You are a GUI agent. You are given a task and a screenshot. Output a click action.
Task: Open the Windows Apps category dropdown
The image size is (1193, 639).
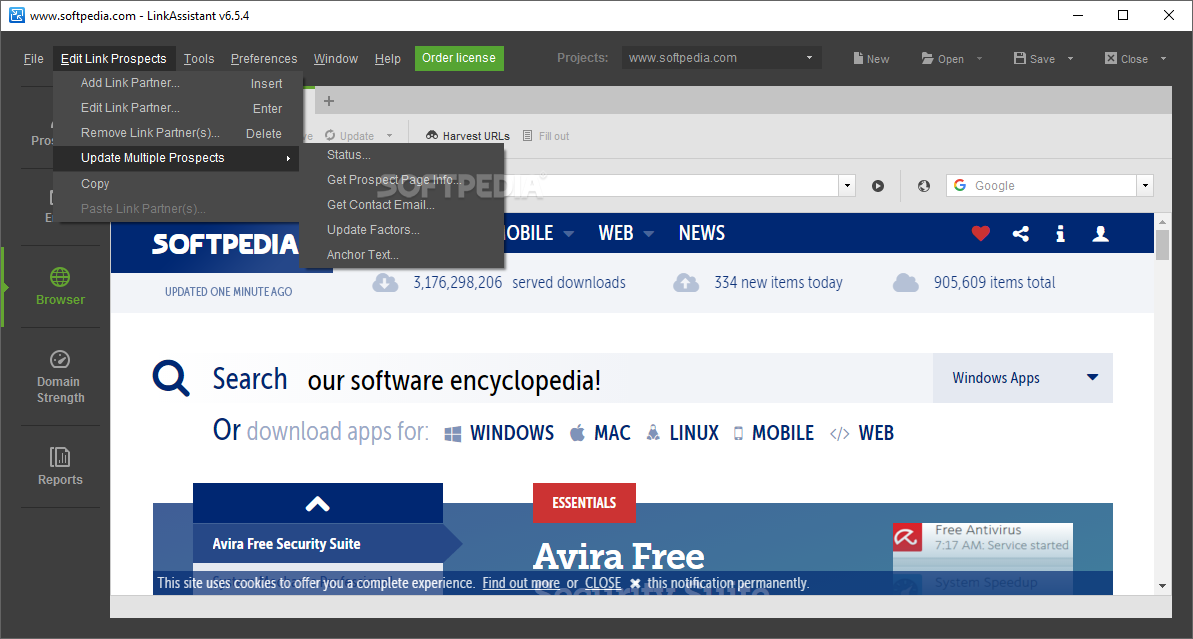point(1023,378)
